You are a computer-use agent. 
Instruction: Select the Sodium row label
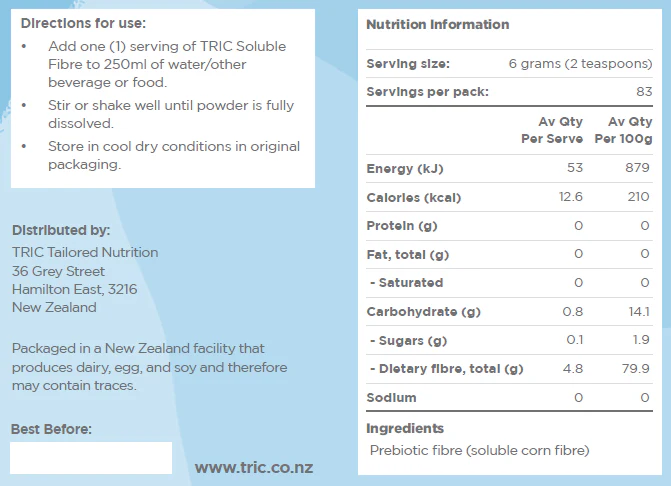coord(391,398)
